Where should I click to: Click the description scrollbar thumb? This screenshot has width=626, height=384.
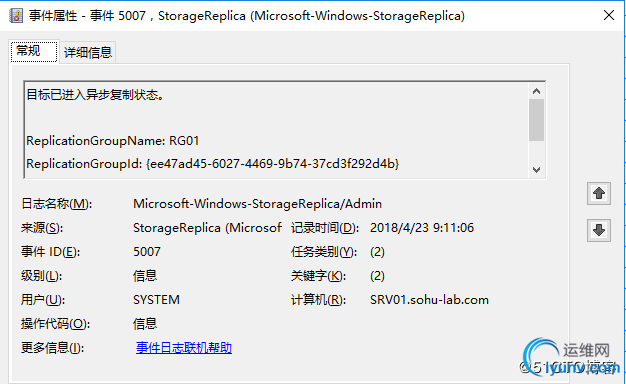pyautogui.click(x=536, y=120)
